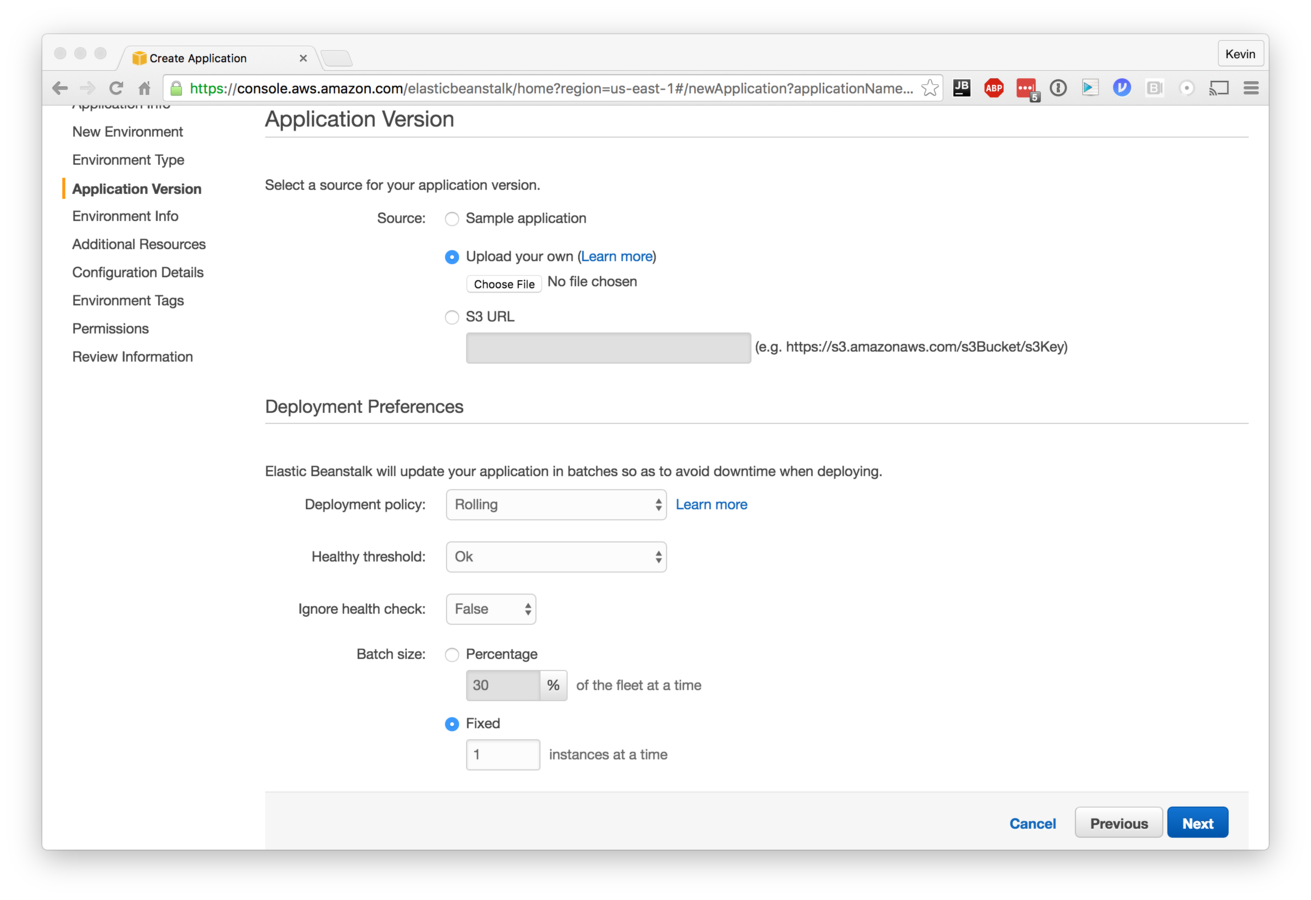
Task: Go to Additional Resources step
Action: click(x=139, y=244)
